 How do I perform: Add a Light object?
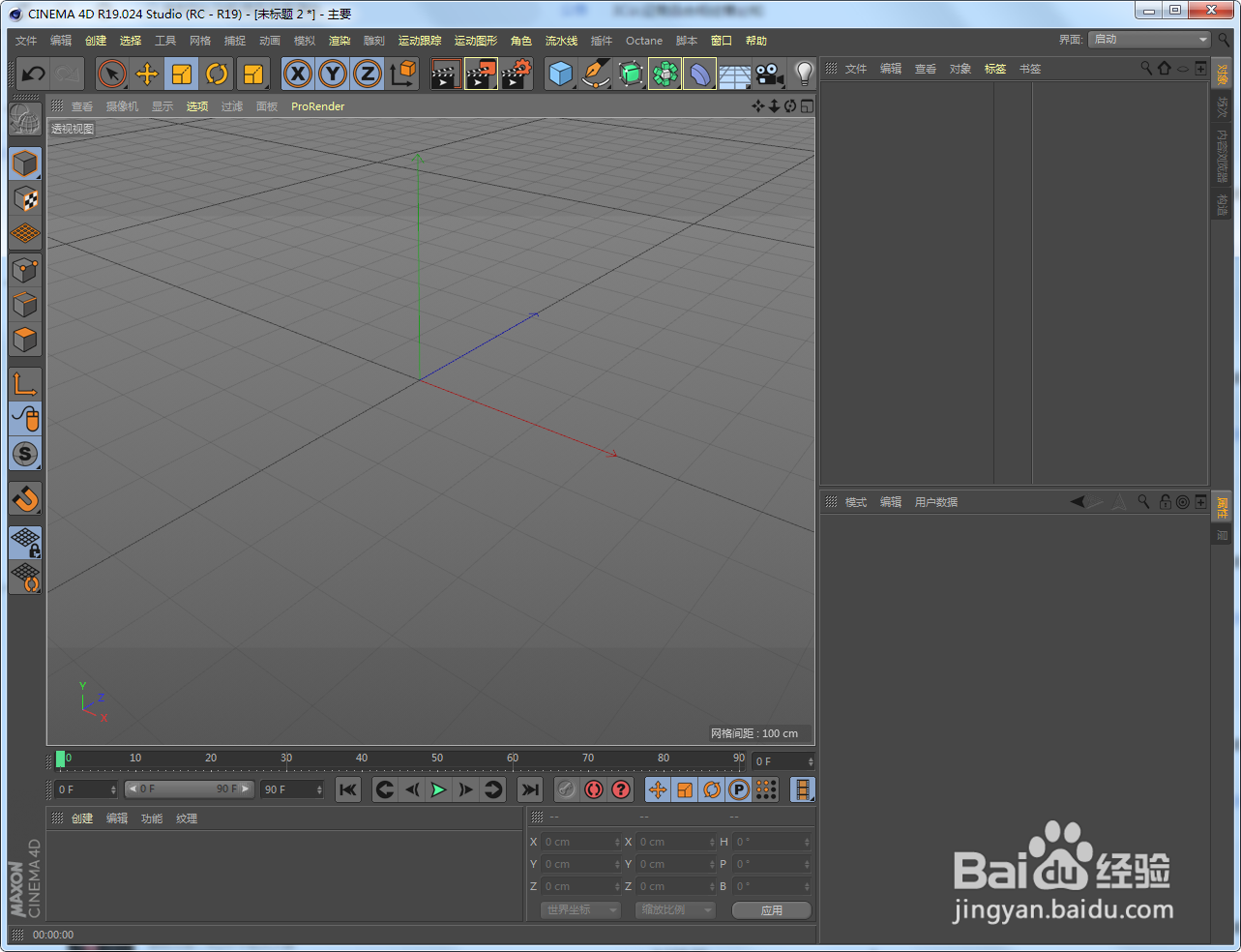(x=803, y=74)
